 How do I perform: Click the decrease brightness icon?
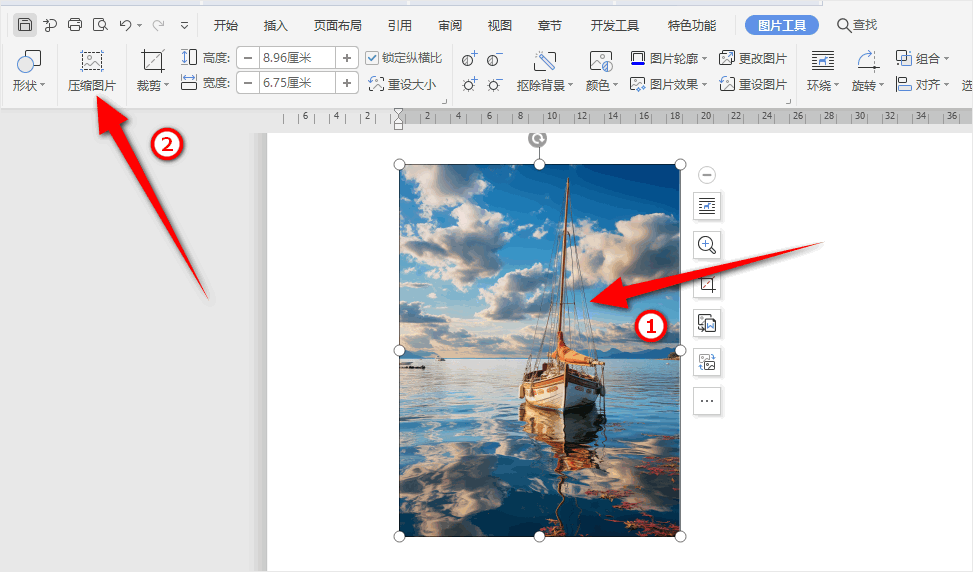(495, 84)
